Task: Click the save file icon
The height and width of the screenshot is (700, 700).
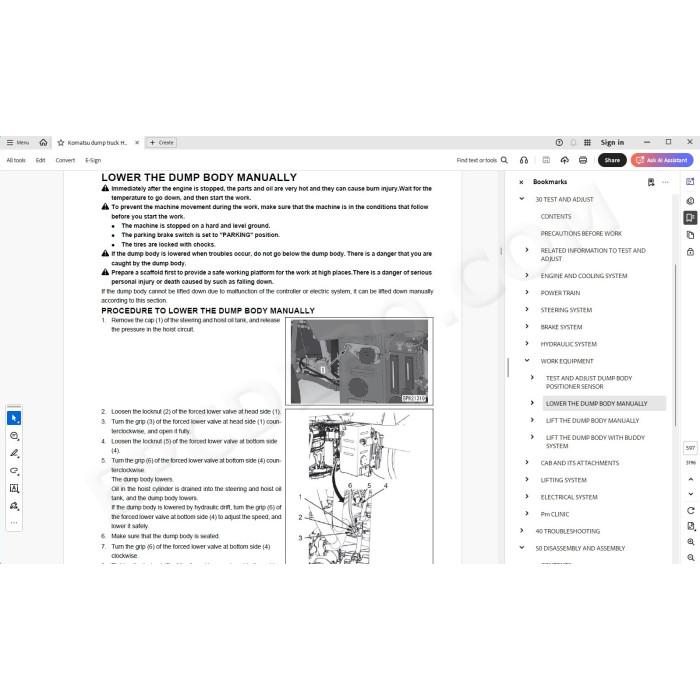Action: click(546, 160)
